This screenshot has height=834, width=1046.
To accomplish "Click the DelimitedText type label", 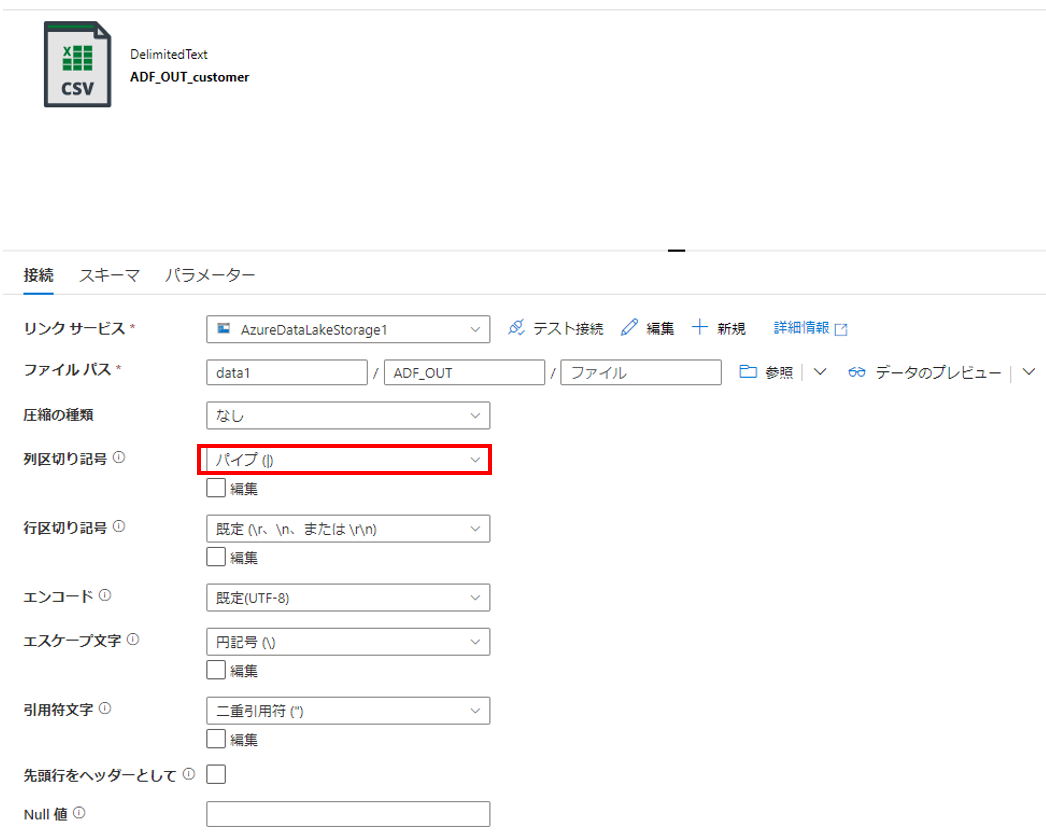I will pos(169,54).
